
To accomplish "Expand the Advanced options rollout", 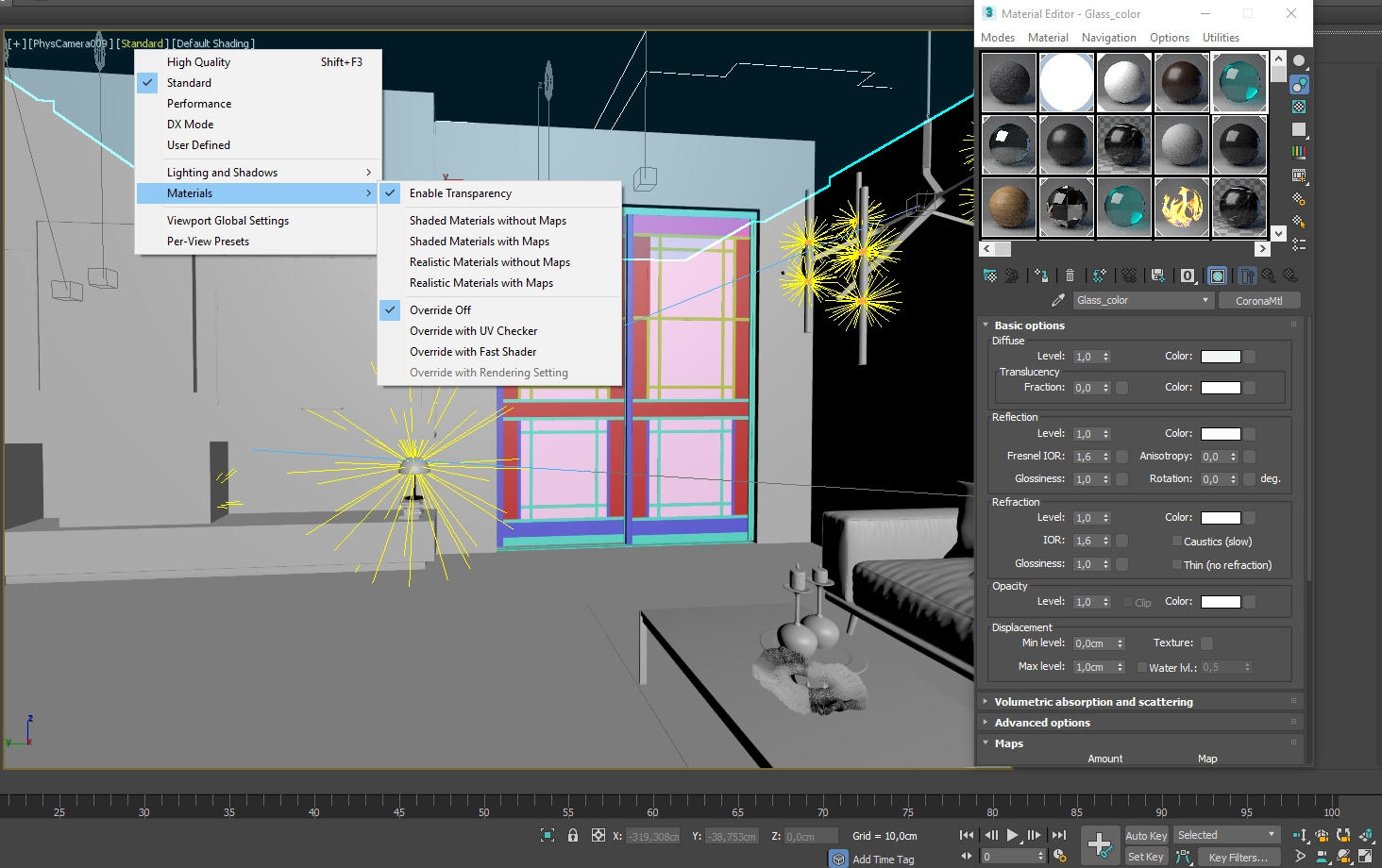I will (1042, 723).
